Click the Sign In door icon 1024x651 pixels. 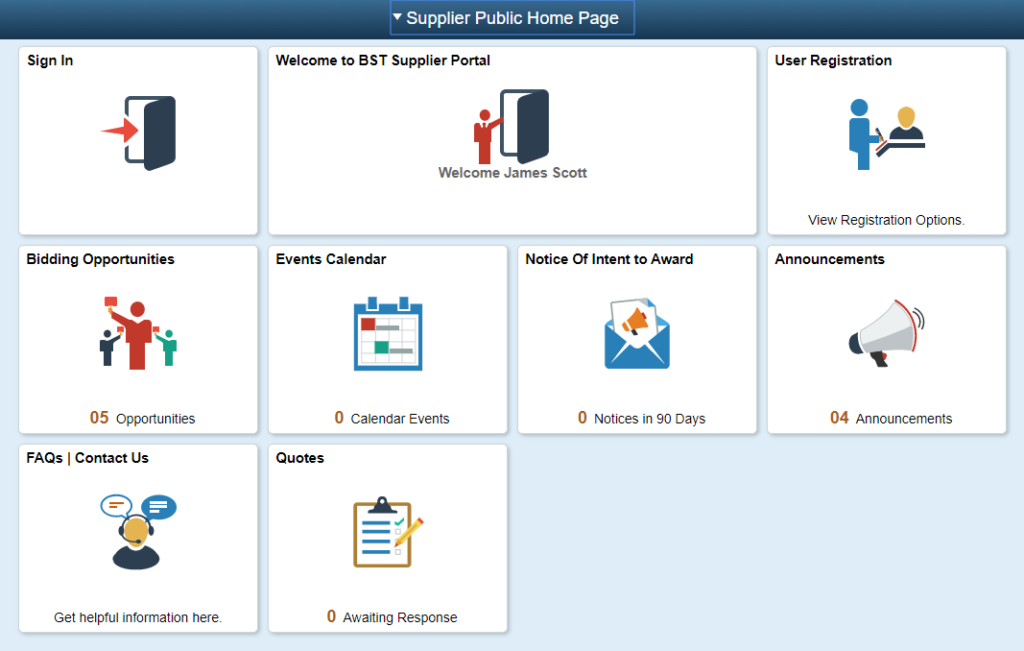pos(137,131)
